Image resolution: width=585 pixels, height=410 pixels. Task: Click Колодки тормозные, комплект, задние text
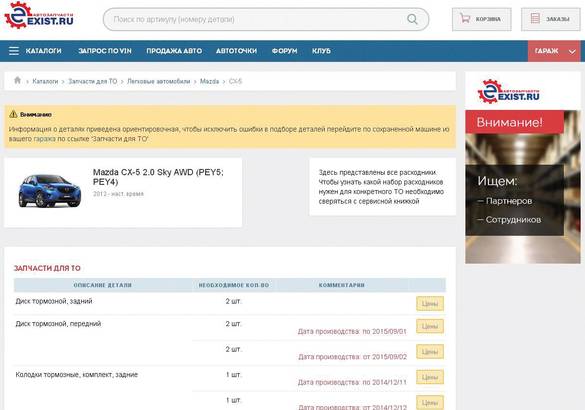pos(76,375)
